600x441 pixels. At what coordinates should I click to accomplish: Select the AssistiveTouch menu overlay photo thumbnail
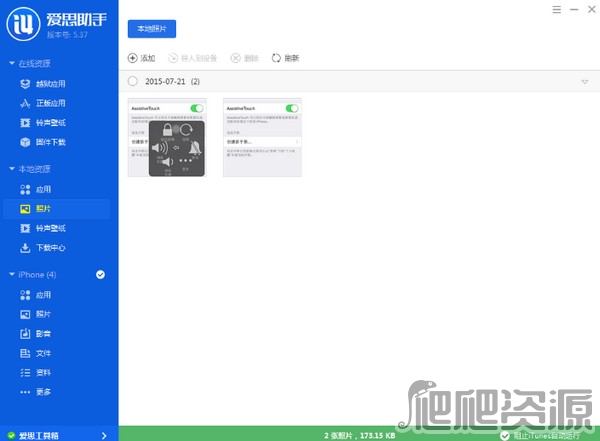click(x=167, y=137)
